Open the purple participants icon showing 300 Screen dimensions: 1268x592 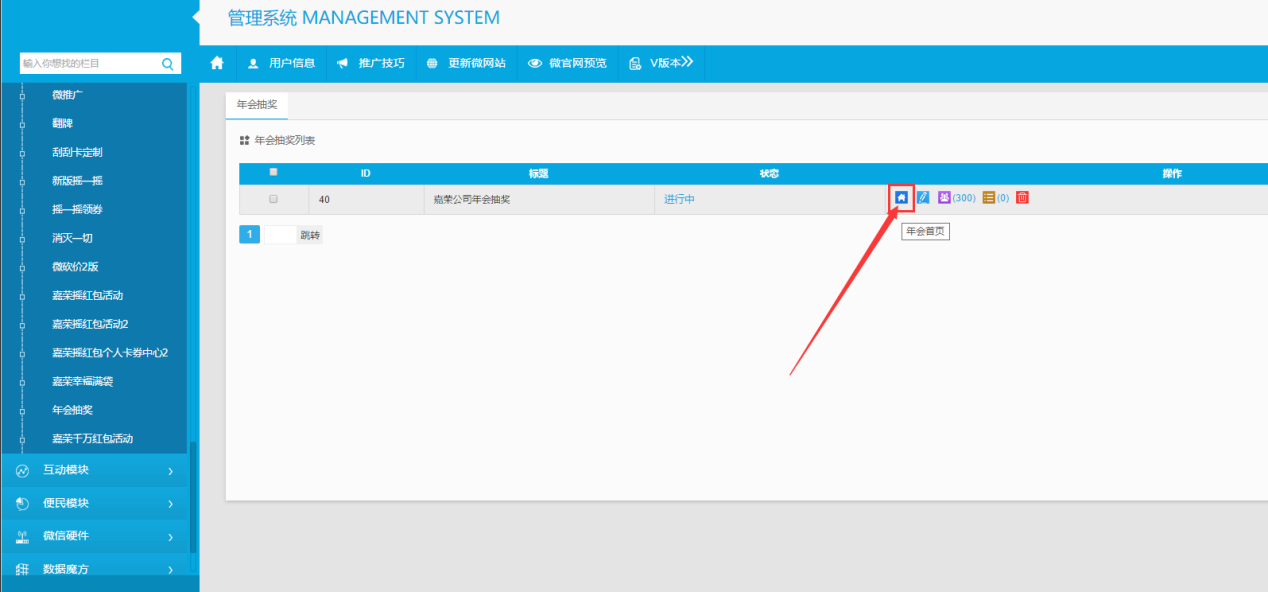(944, 198)
